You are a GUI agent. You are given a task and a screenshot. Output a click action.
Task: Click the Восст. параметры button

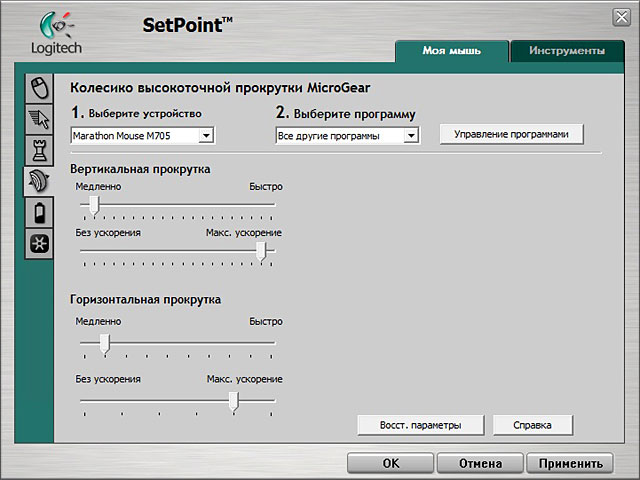tap(421, 425)
